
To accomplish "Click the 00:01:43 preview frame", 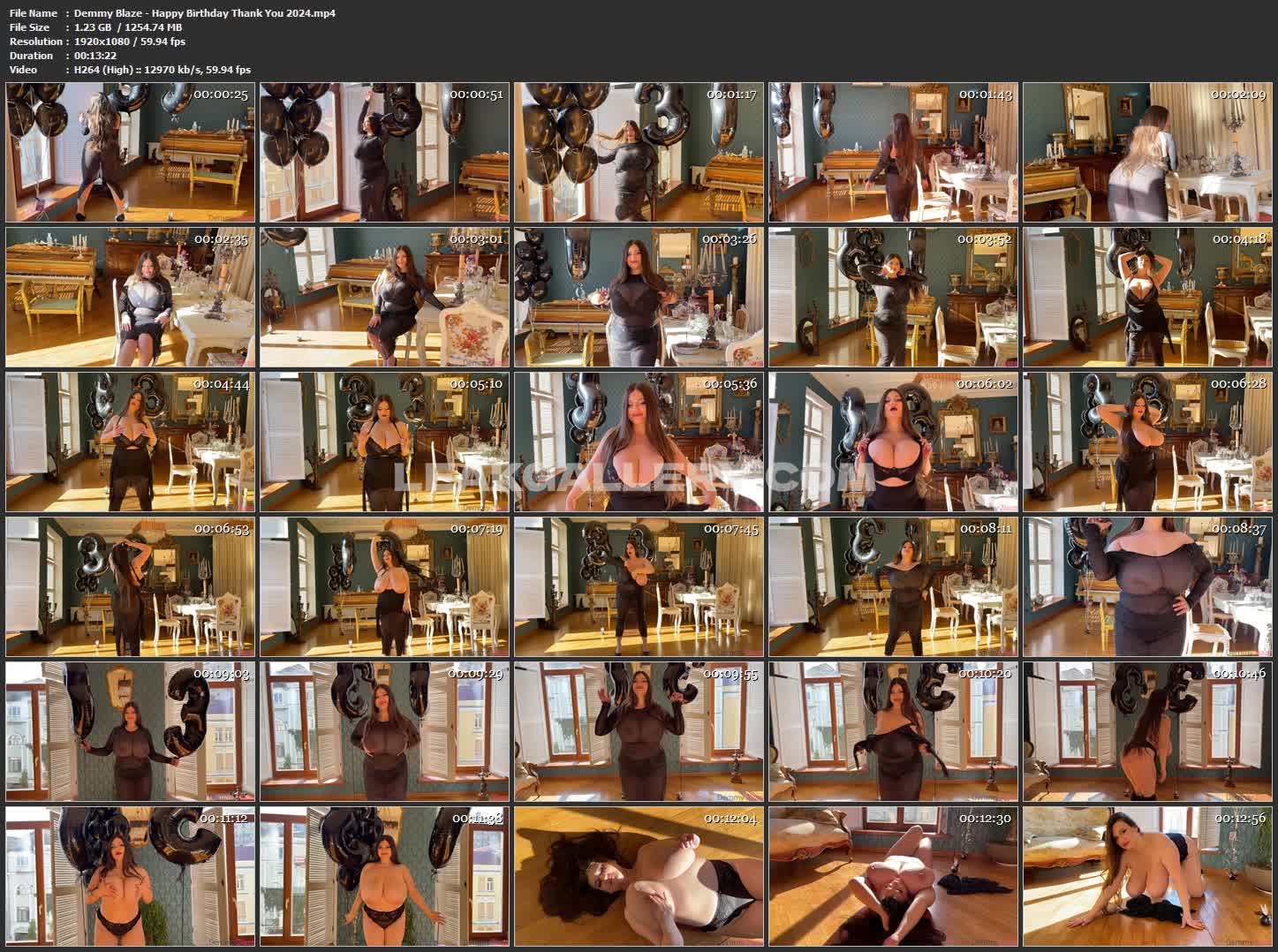I will 893,153.
